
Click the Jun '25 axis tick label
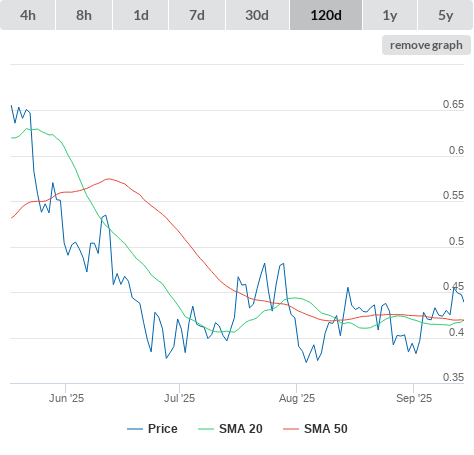[x=66, y=398]
